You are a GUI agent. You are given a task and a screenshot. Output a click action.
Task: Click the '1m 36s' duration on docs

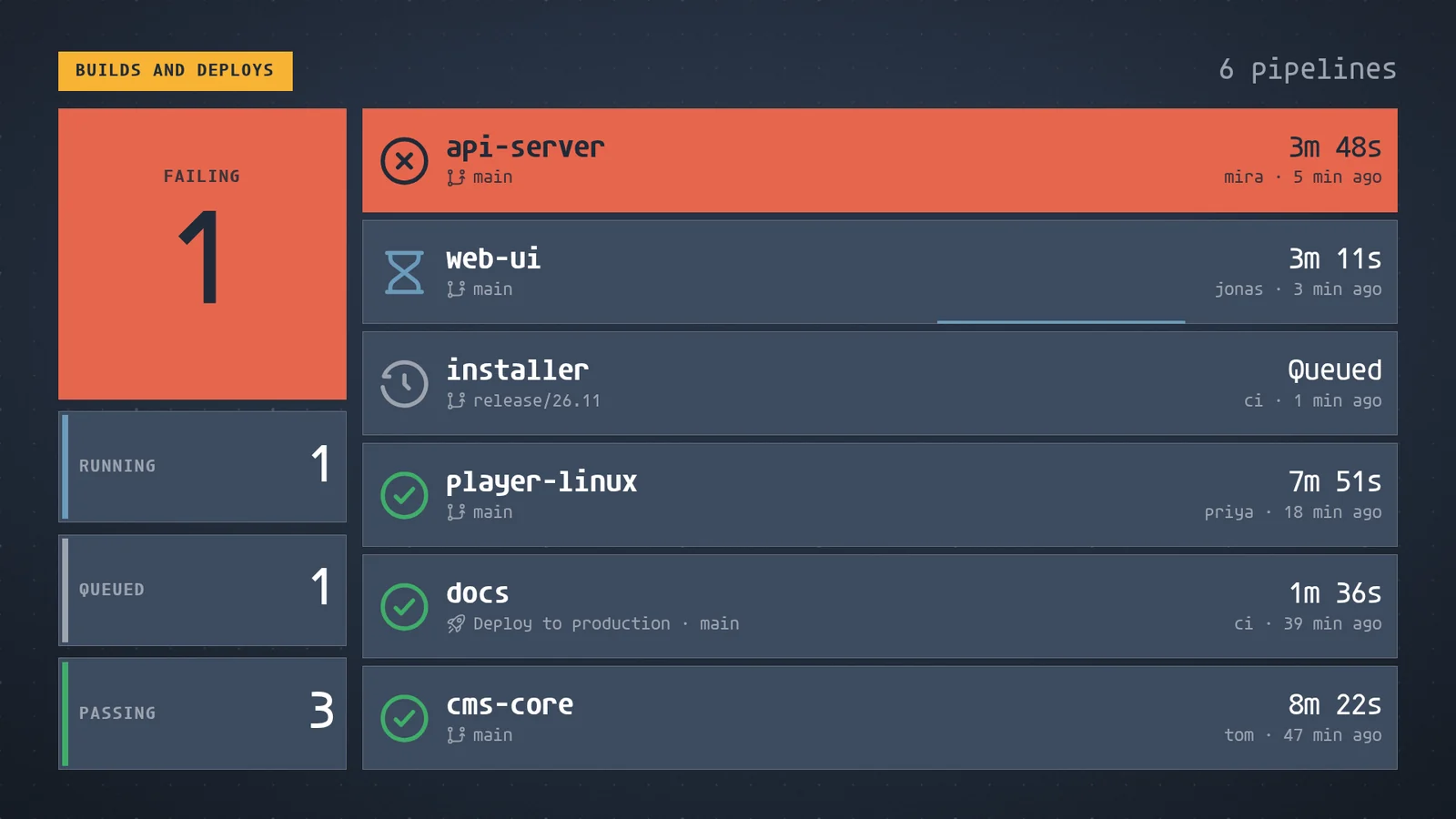(x=1335, y=593)
